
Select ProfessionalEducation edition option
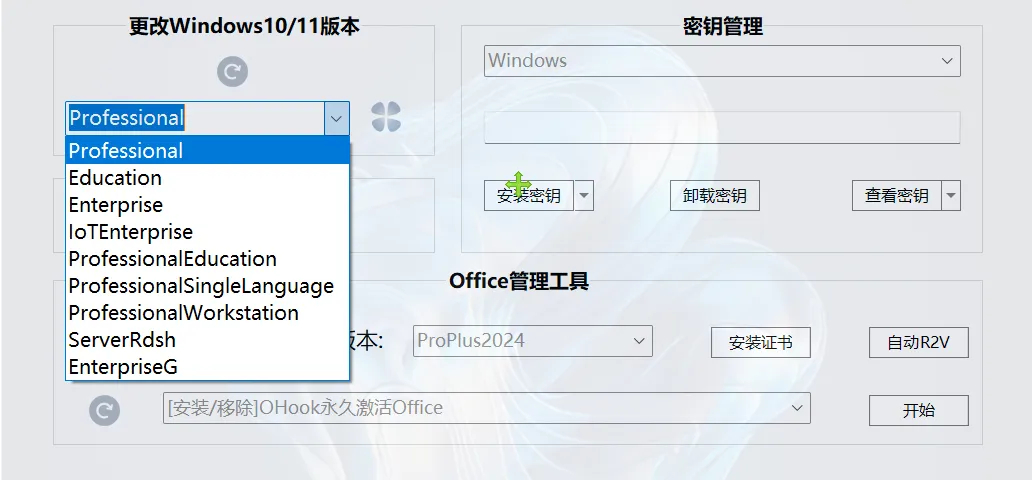[x=207, y=259]
